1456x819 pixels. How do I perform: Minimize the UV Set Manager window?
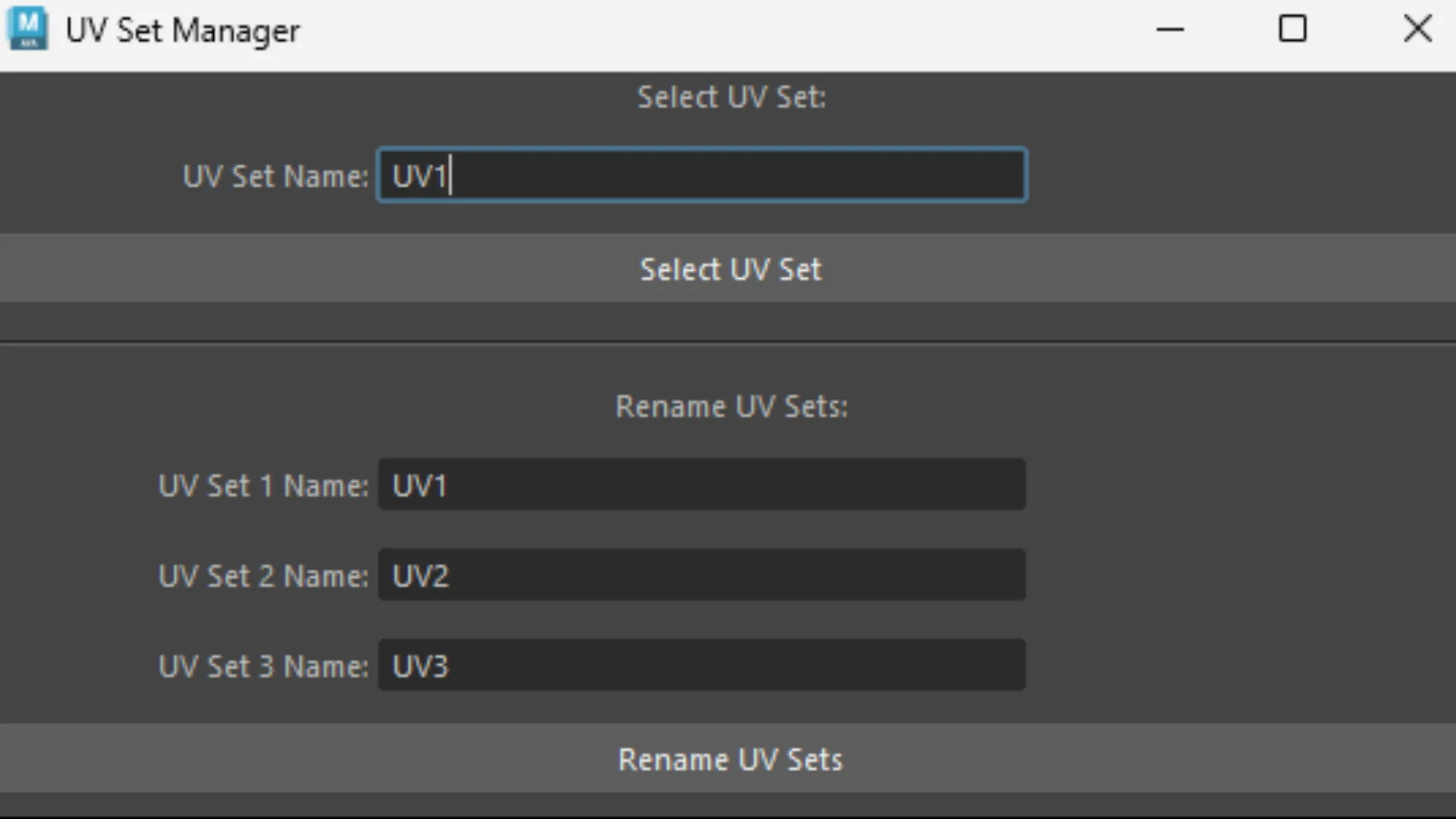click(1170, 30)
